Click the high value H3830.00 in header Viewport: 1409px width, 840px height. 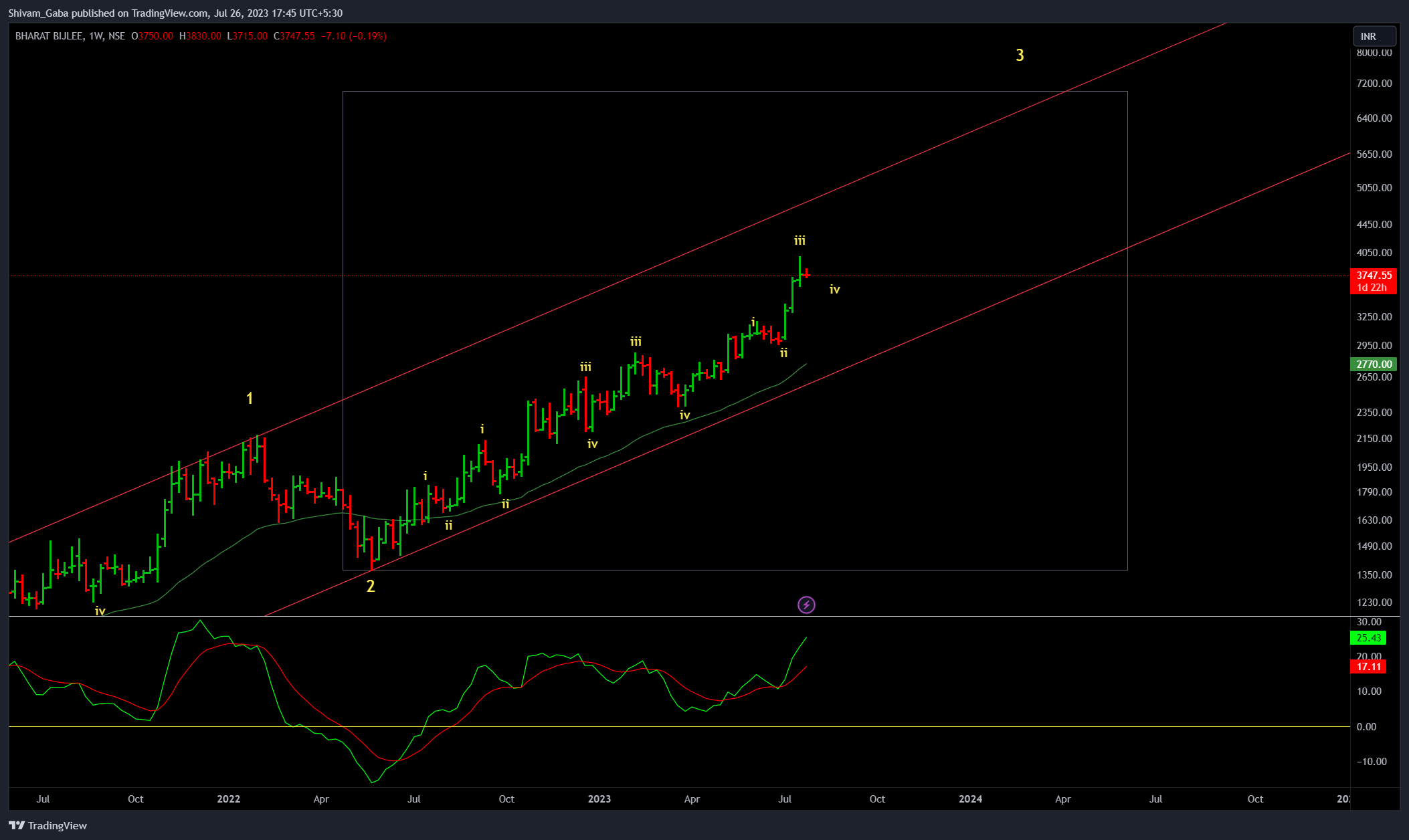coord(200,36)
